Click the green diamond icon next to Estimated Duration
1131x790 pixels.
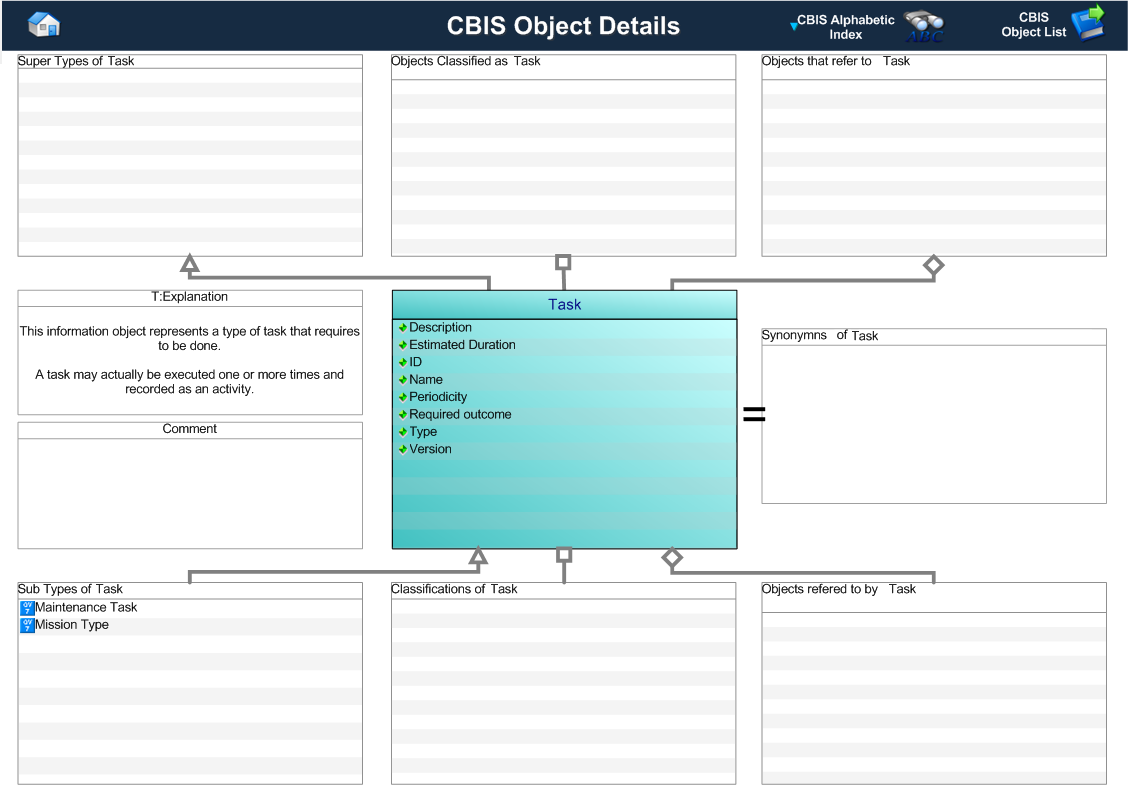click(402, 345)
